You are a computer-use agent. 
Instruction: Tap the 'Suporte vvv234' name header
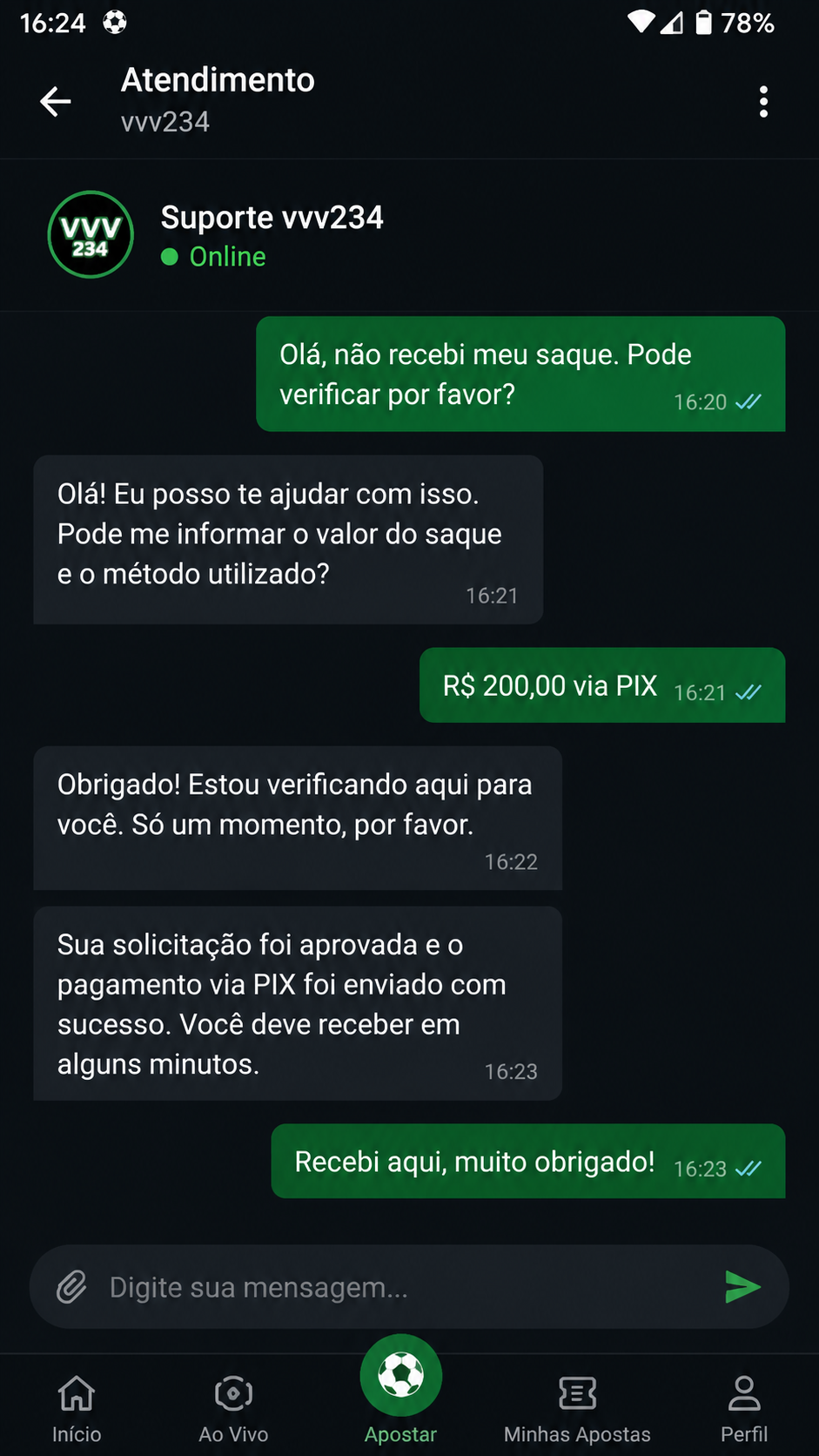click(x=272, y=218)
